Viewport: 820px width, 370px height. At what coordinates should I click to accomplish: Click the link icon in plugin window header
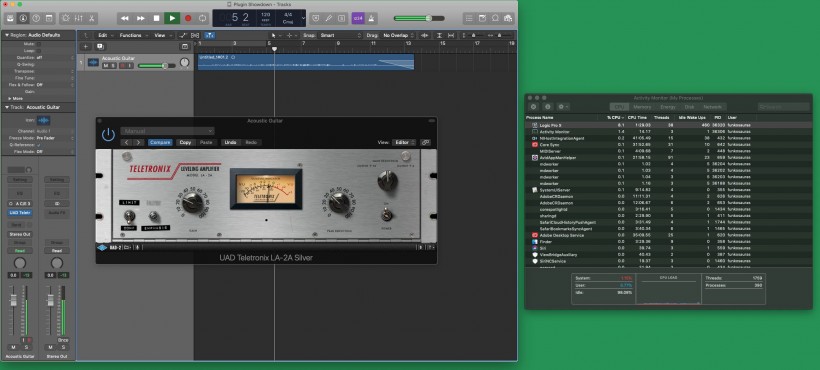(x=425, y=142)
